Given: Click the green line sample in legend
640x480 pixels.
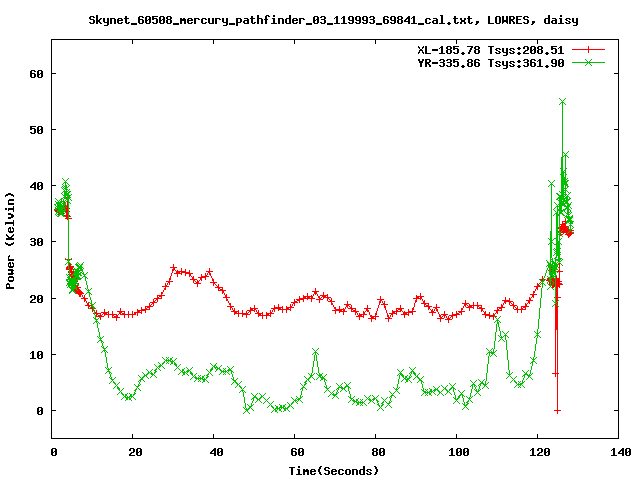Looking at the screenshot, I should [x=588, y=62].
